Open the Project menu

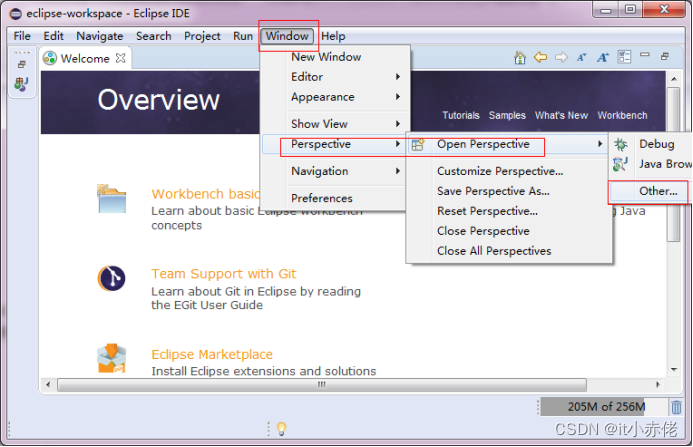click(x=202, y=36)
